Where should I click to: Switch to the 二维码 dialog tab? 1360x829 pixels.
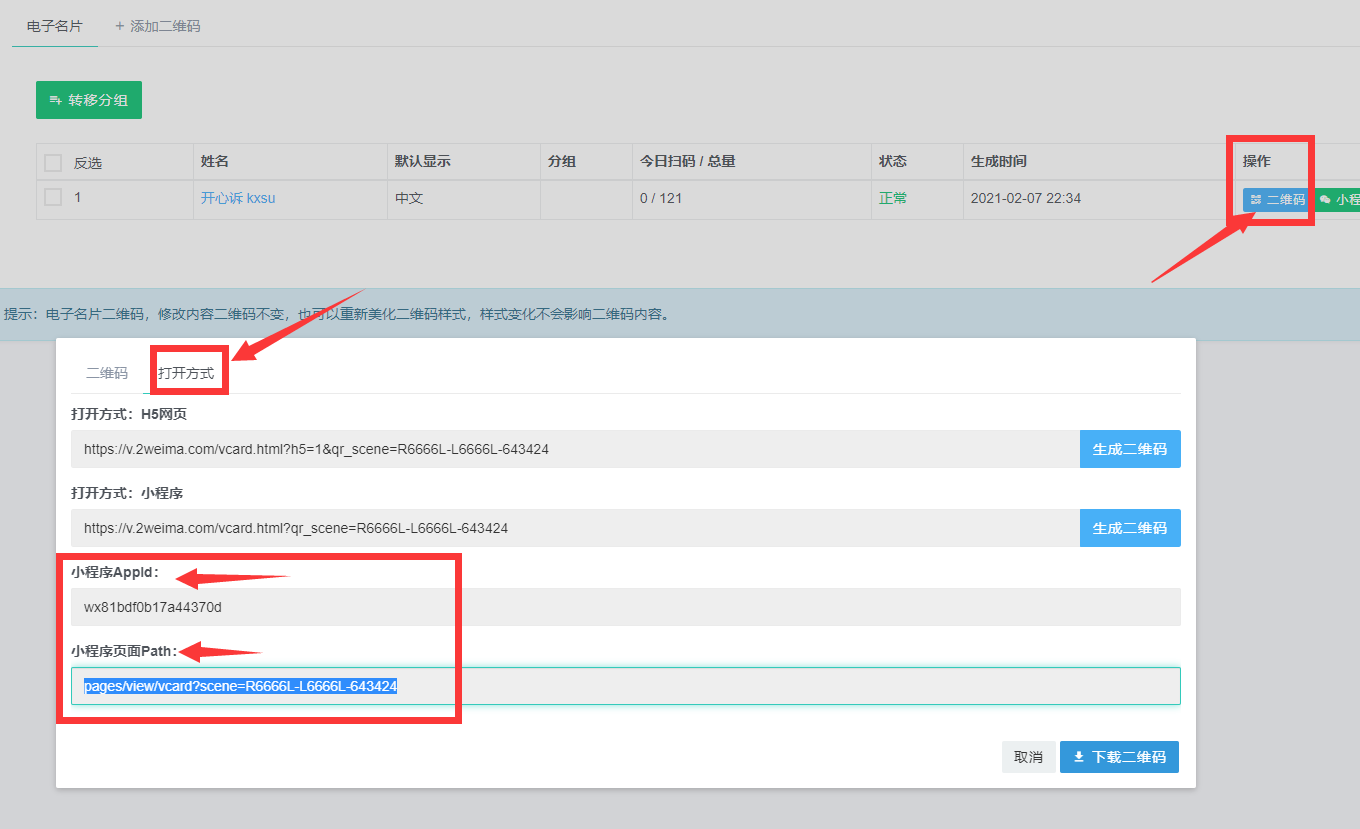[x=107, y=373]
